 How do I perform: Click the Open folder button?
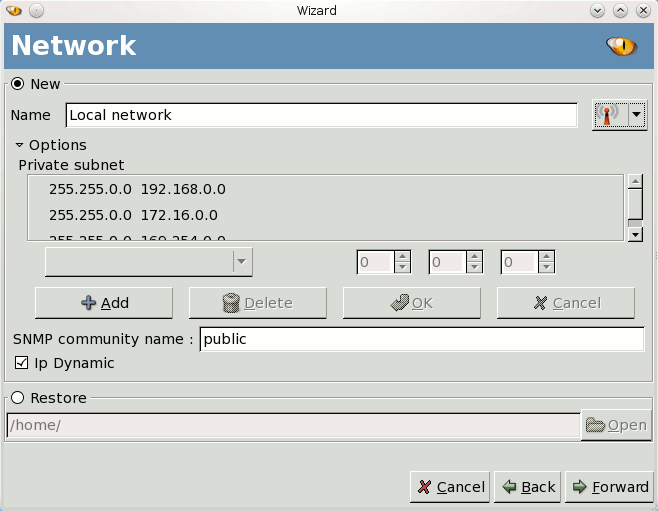coord(616,425)
